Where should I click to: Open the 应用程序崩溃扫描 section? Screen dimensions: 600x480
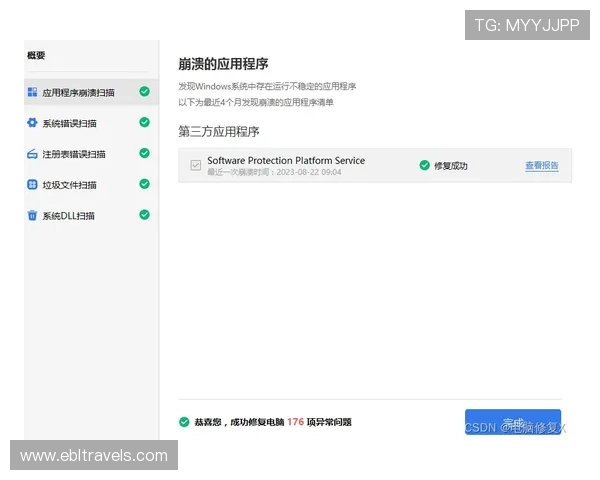point(91,92)
